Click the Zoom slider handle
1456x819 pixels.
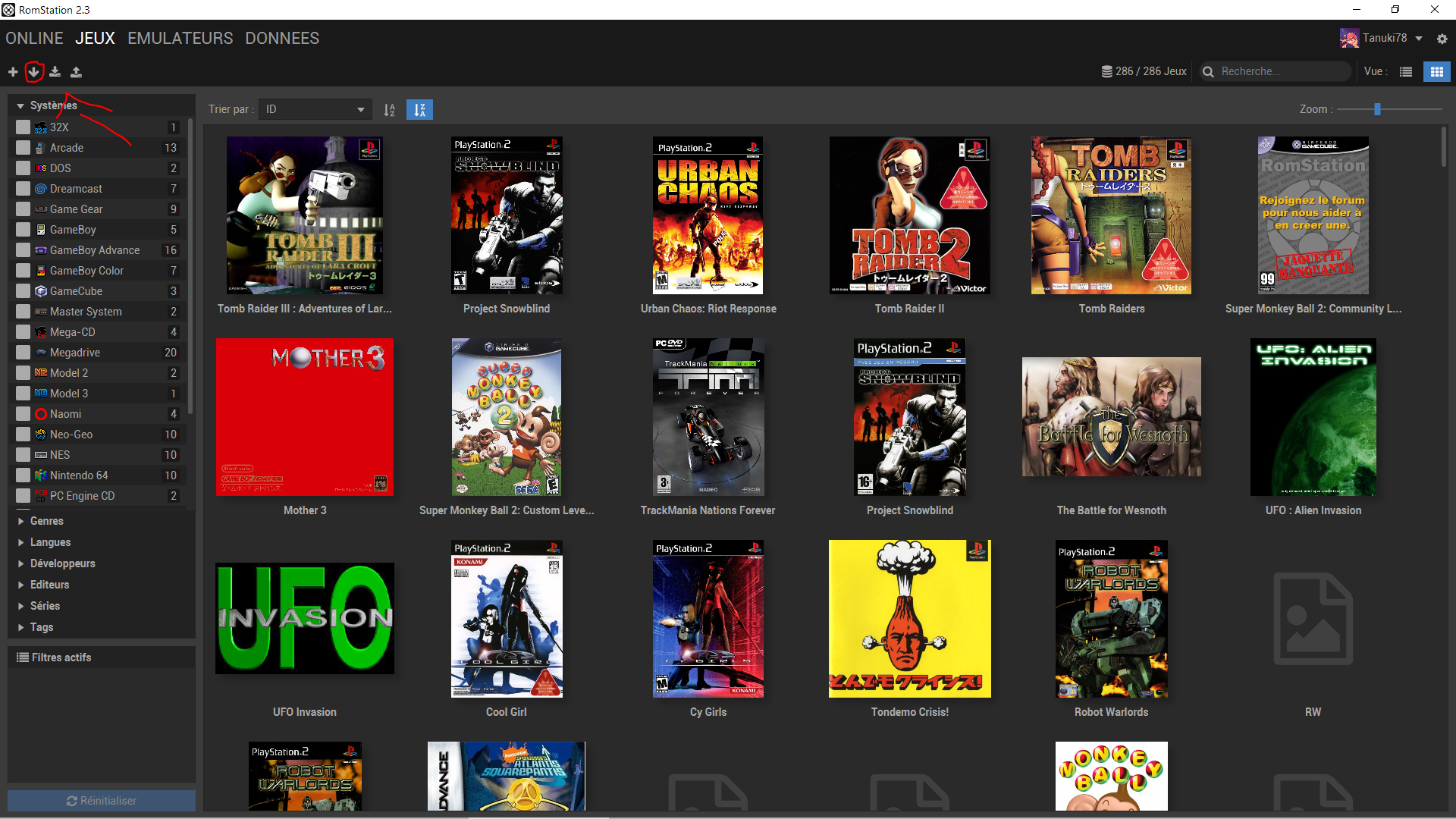[1377, 109]
